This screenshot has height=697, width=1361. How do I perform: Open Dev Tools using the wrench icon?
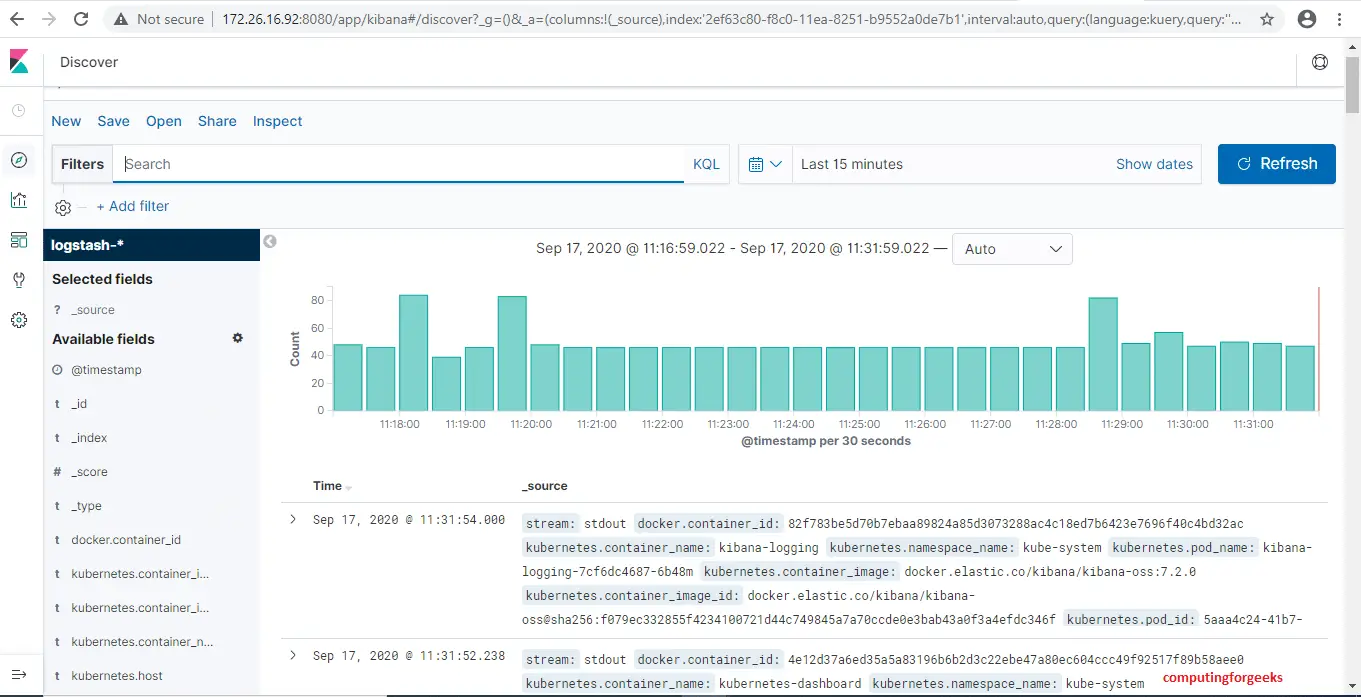click(x=21, y=280)
